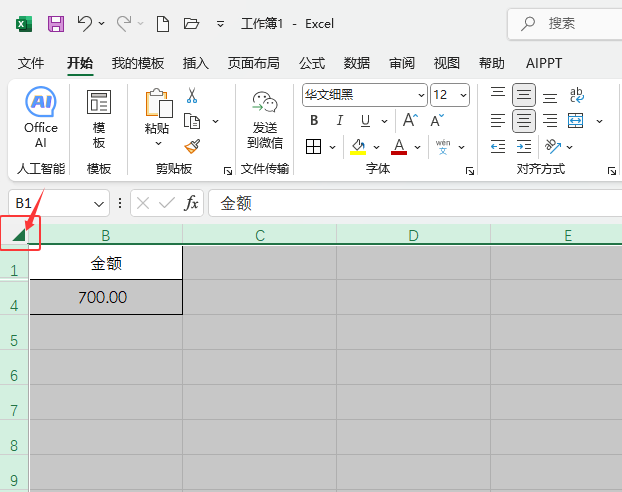Screen dimensions: 622x492
Task: Open the 字体 dialog launcher
Action: click(470, 171)
